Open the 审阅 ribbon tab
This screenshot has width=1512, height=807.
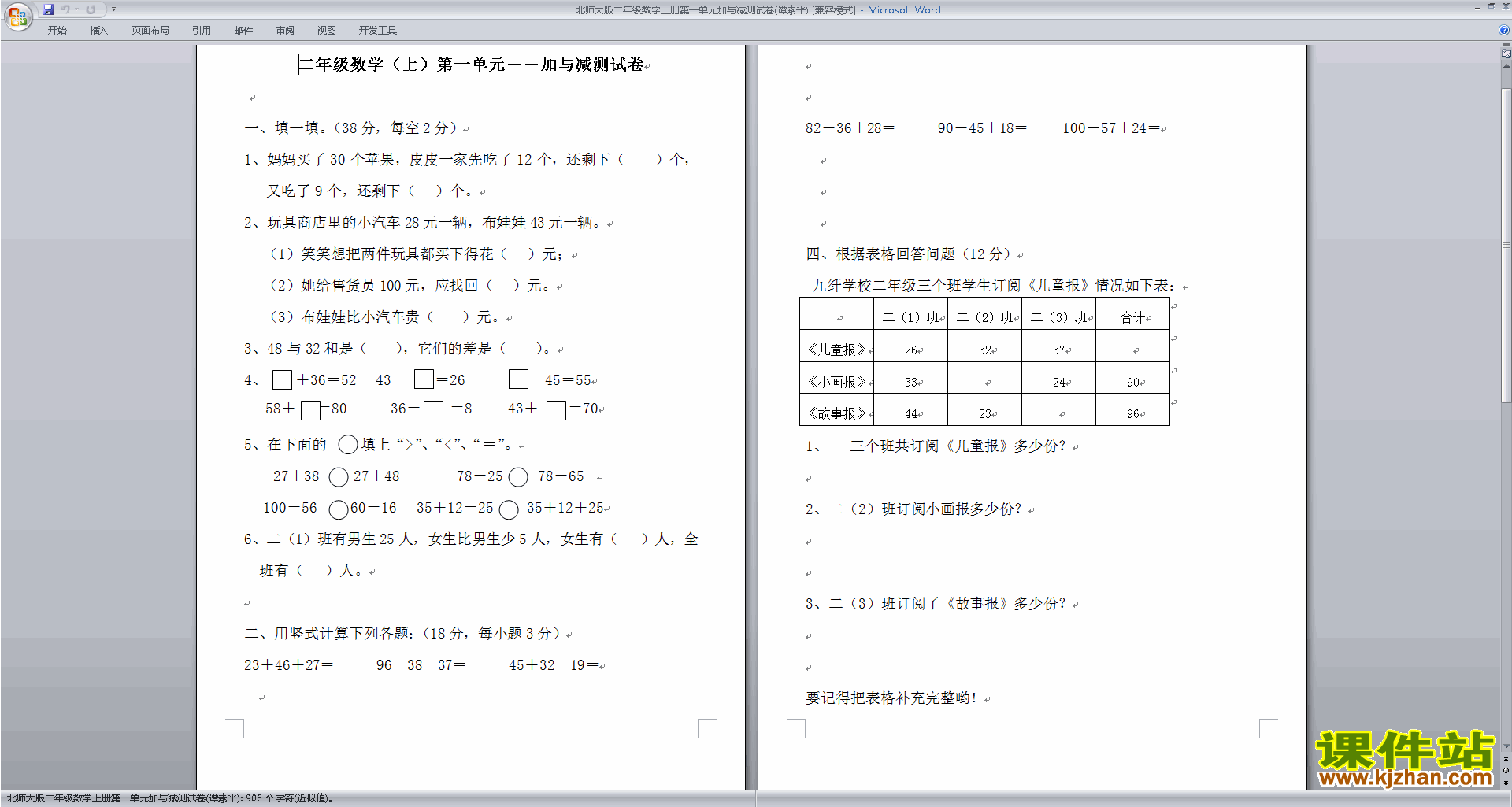285,30
